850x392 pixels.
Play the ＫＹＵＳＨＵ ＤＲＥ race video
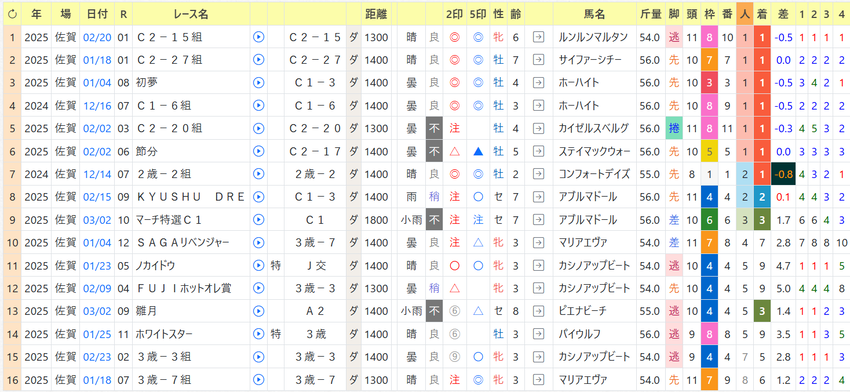point(259,197)
